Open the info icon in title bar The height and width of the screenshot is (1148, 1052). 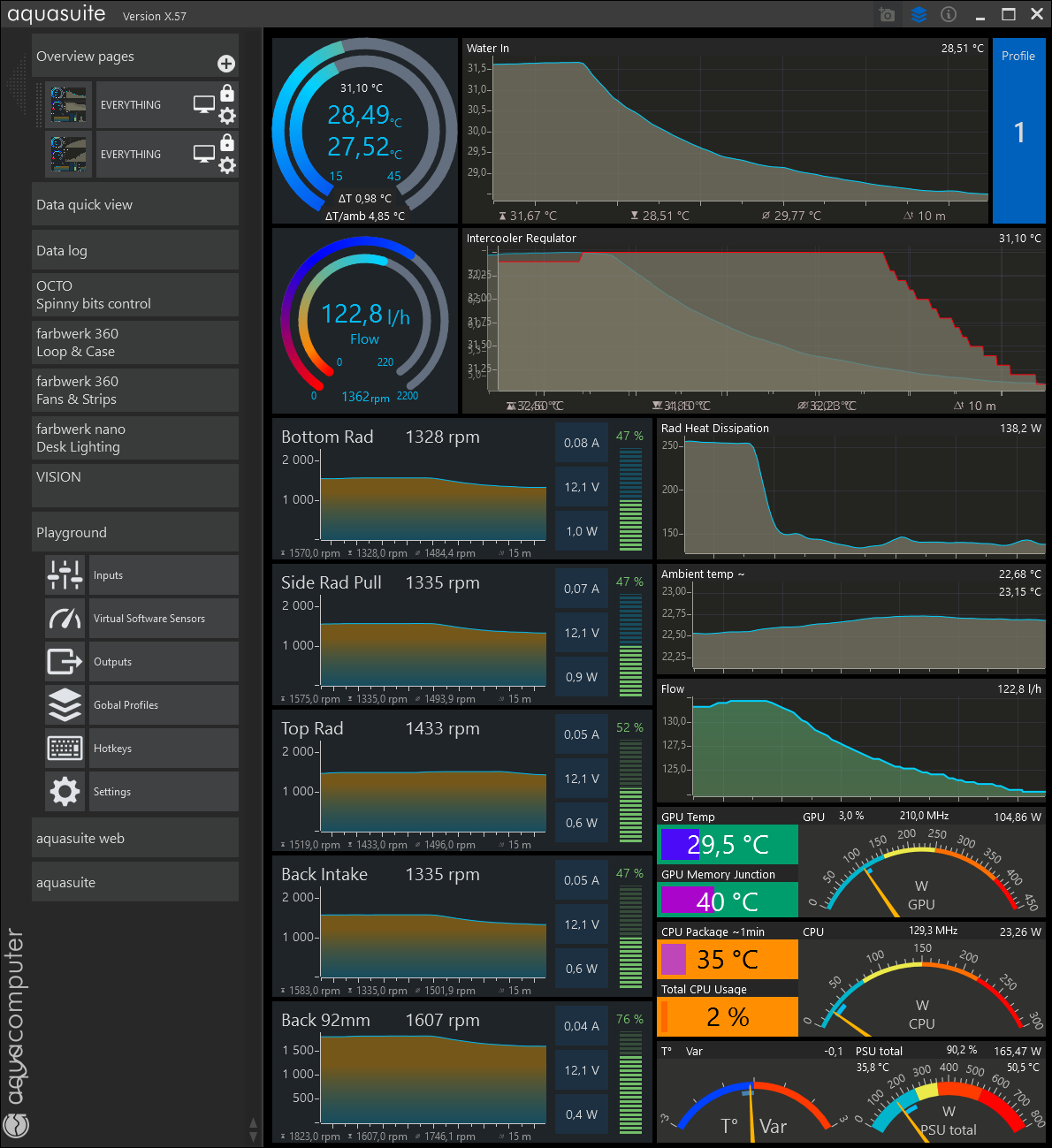click(x=949, y=14)
